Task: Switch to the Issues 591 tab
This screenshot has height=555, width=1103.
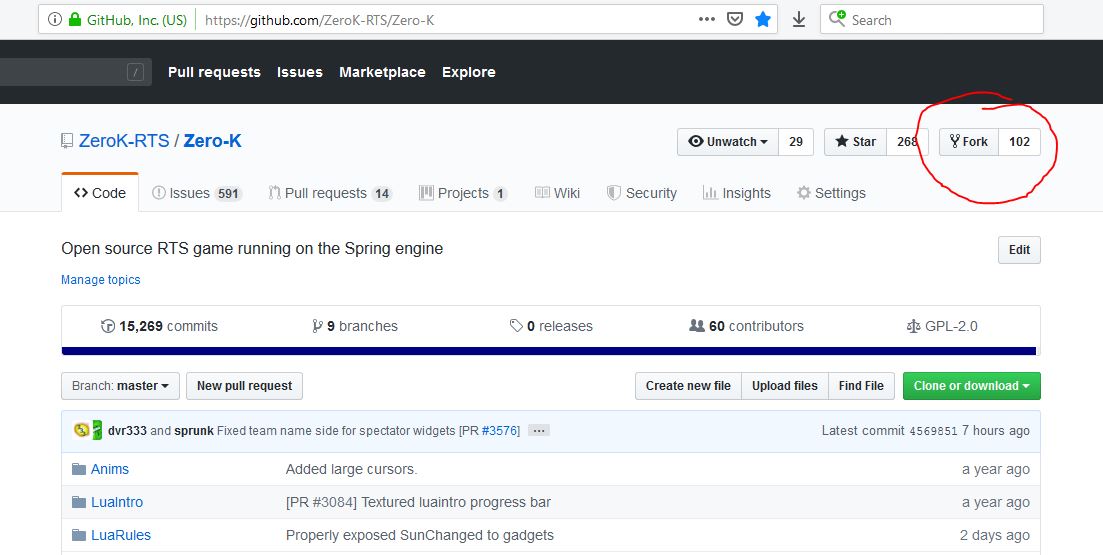Action: (x=197, y=193)
